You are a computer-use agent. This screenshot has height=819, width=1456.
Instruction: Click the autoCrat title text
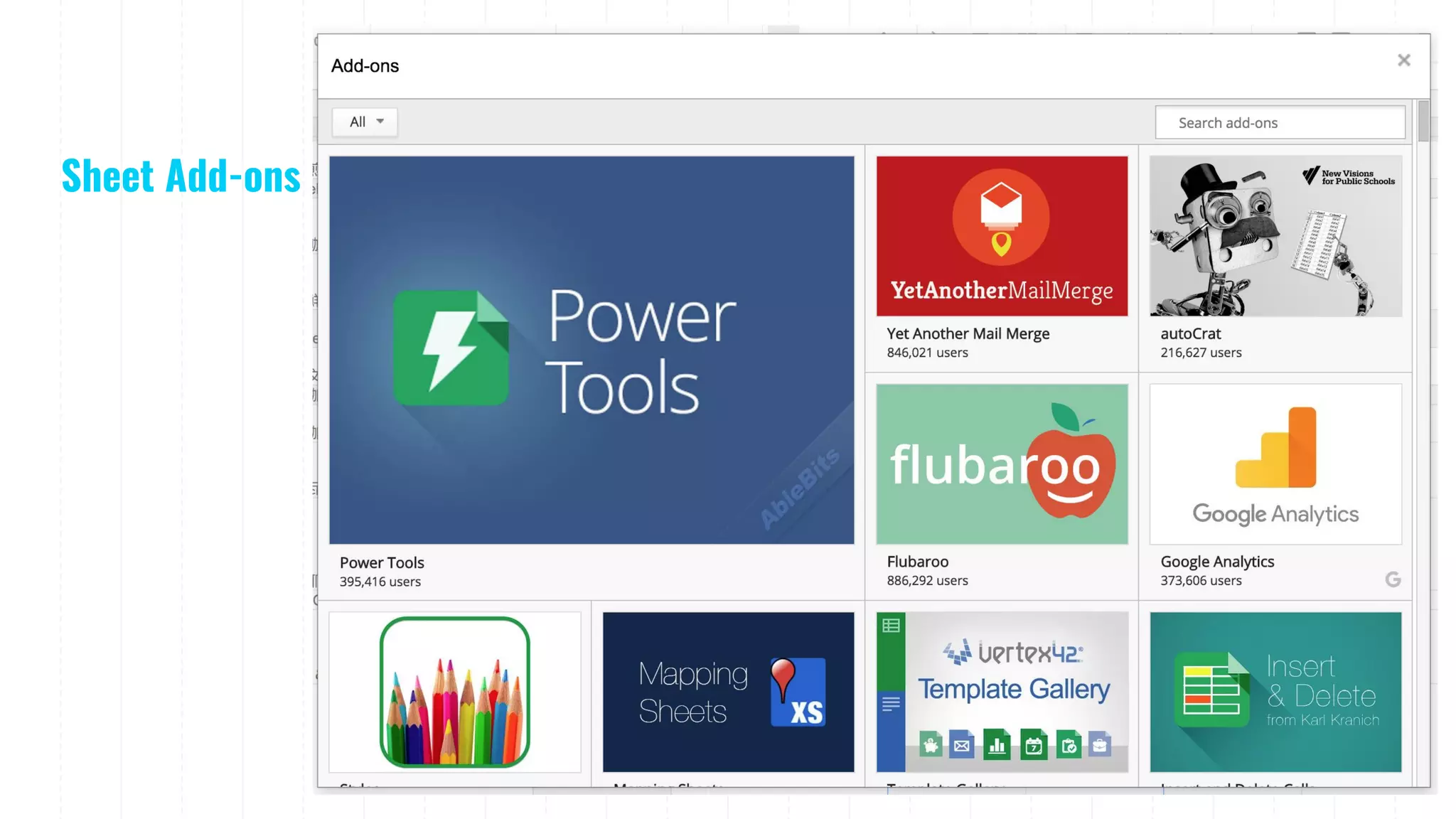tap(1191, 333)
